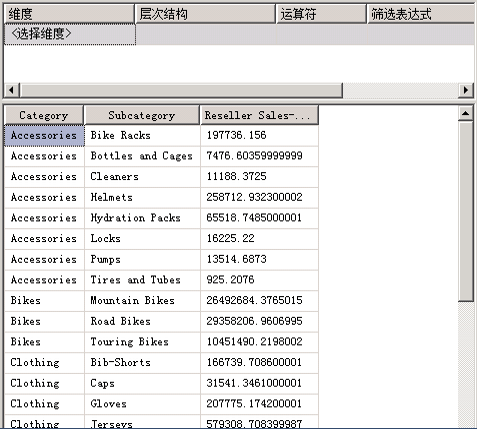The height and width of the screenshot is (429, 477).
Task: Select the 10451490.2198002 value cell
Action: coord(259,342)
